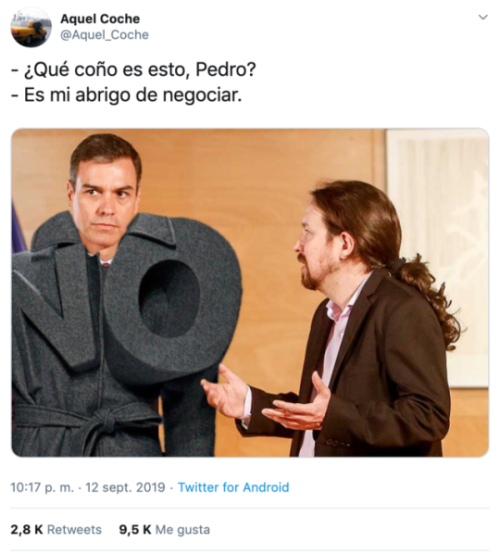Open the 10:17 p. m. timestamp

coord(42,488)
